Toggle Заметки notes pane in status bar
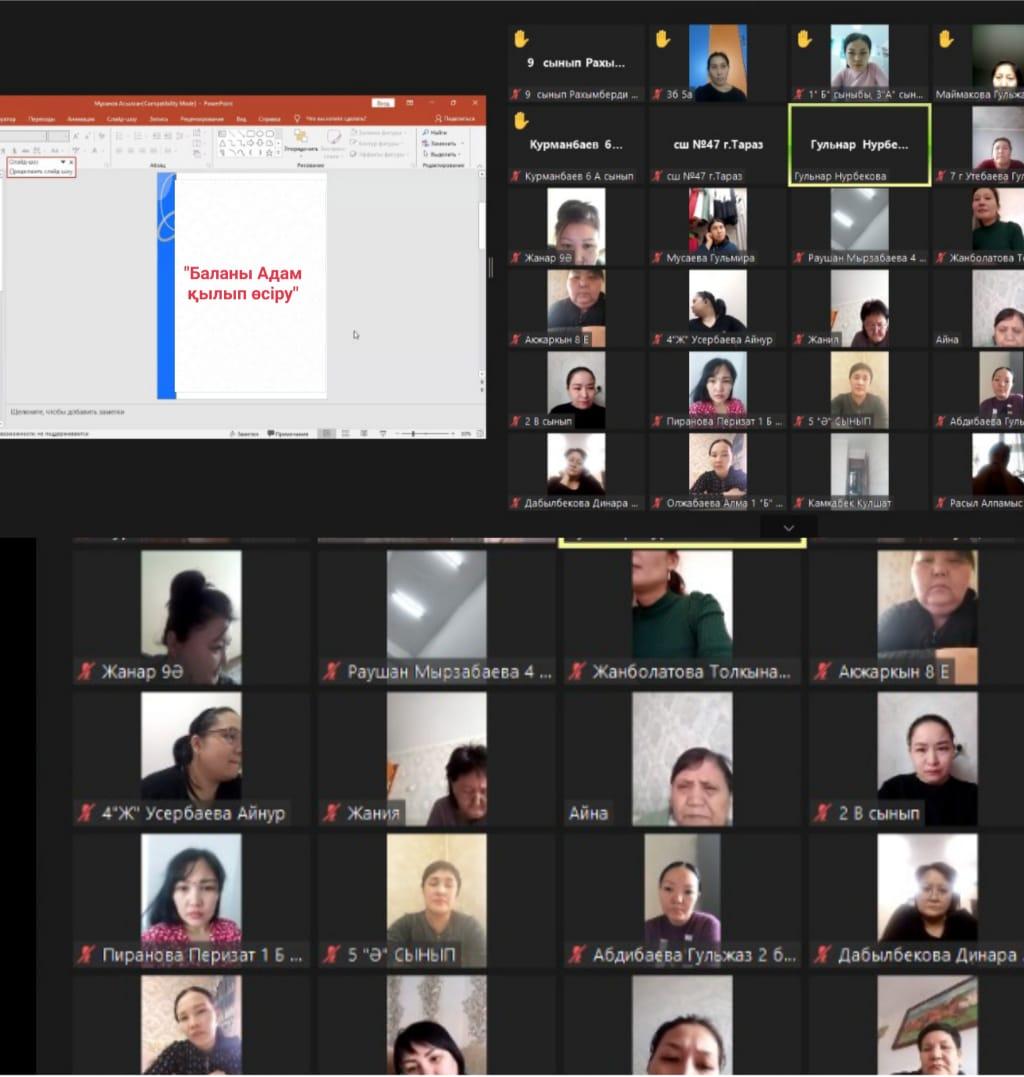 pos(244,434)
